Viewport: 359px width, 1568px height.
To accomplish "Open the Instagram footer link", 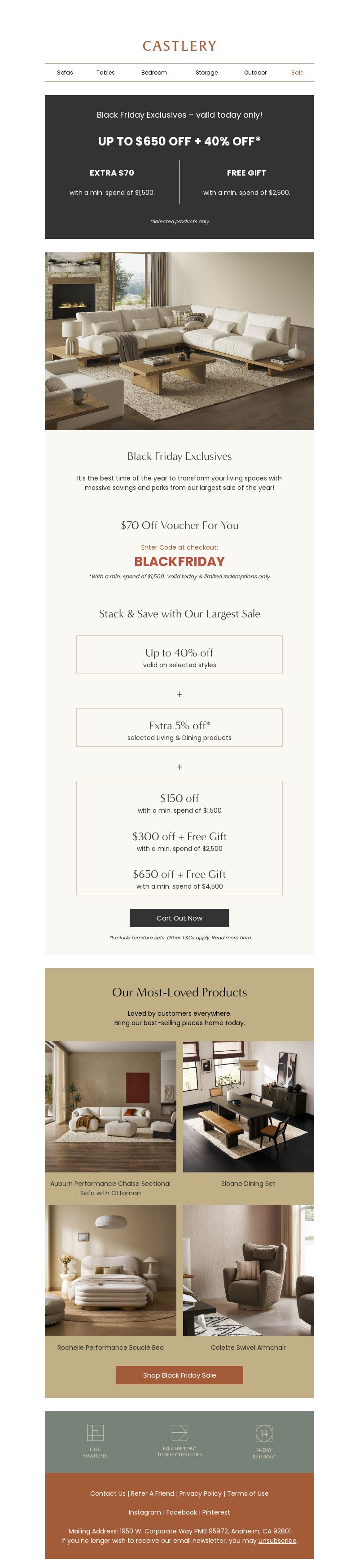I will (144, 1512).
